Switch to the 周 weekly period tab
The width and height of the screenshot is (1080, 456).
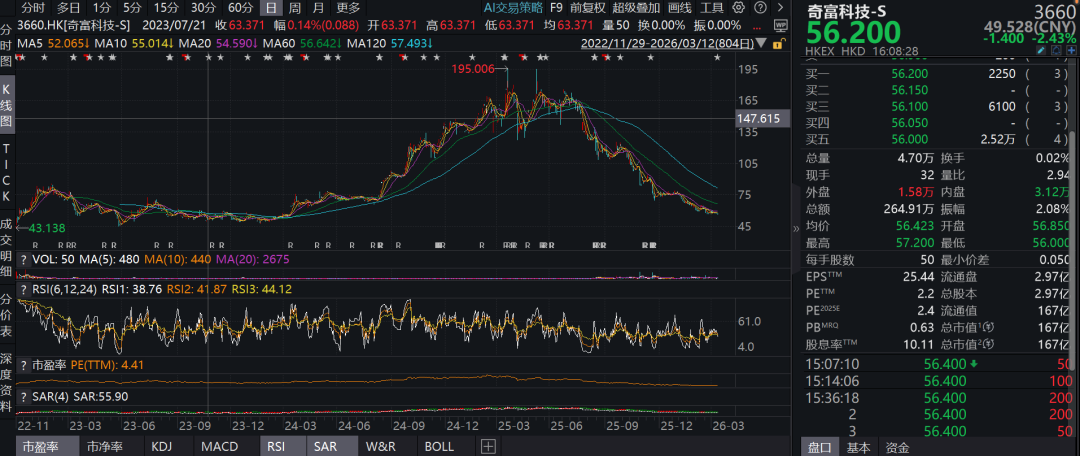tap(295, 8)
